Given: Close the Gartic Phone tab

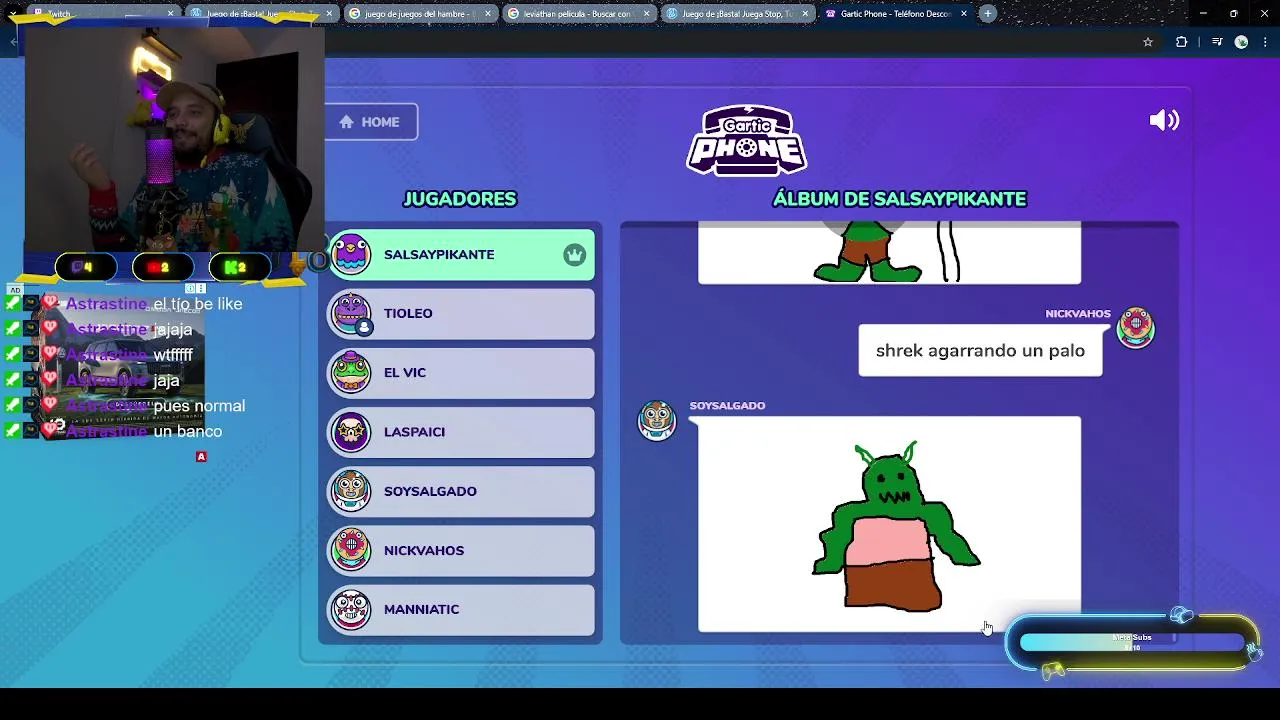Looking at the screenshot, I should coord(964,14).
